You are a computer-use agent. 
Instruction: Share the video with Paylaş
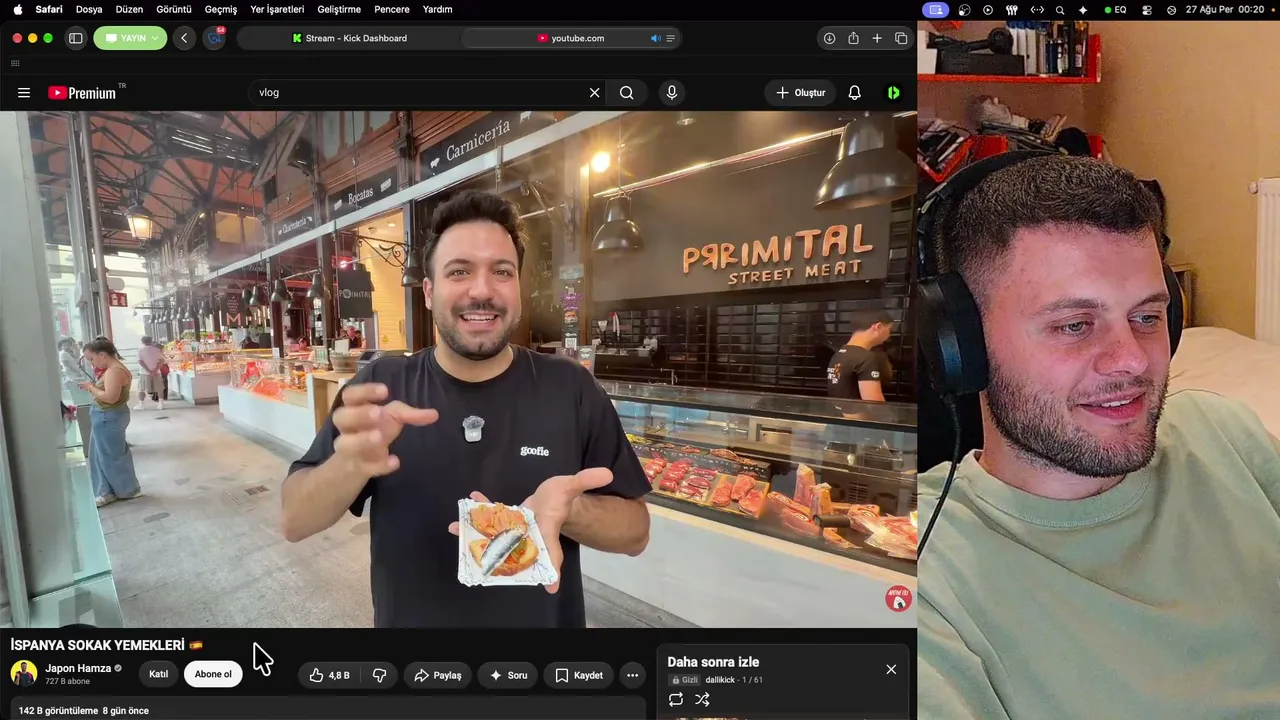coord(438,675)
